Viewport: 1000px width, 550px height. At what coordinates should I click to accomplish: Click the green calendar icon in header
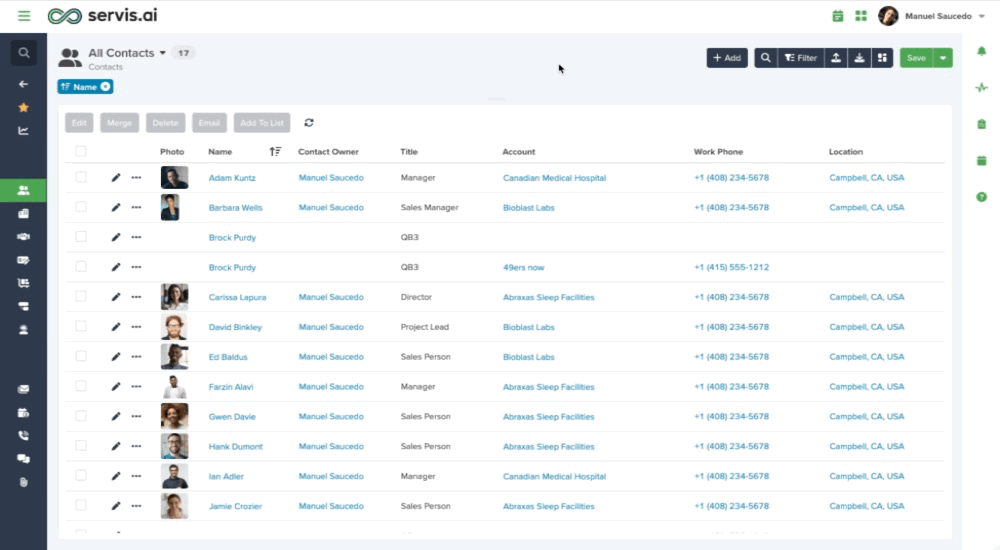pos(838,16)
